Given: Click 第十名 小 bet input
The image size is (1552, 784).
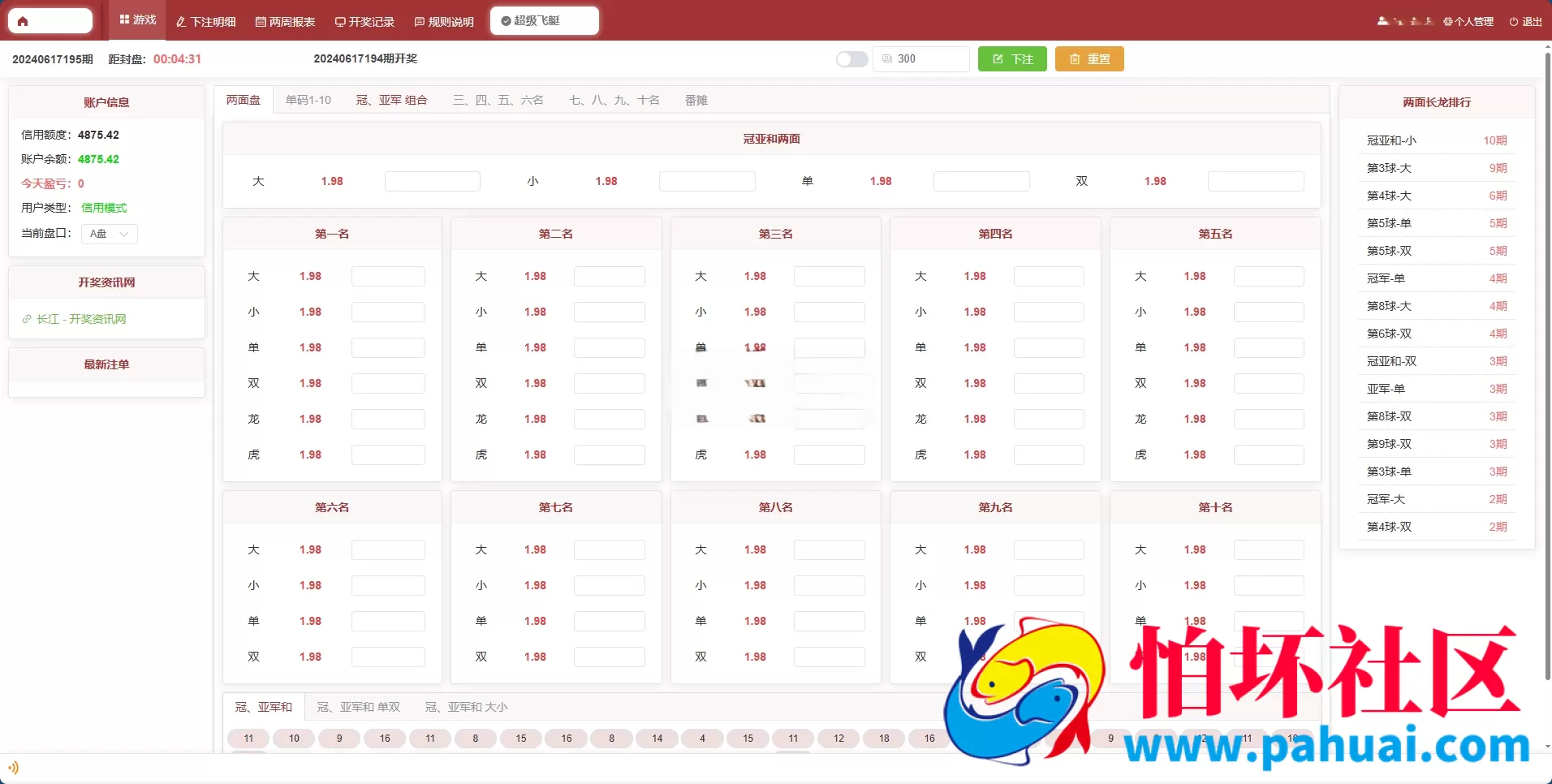Looking at the screenshot, I should click(1269, 585).
